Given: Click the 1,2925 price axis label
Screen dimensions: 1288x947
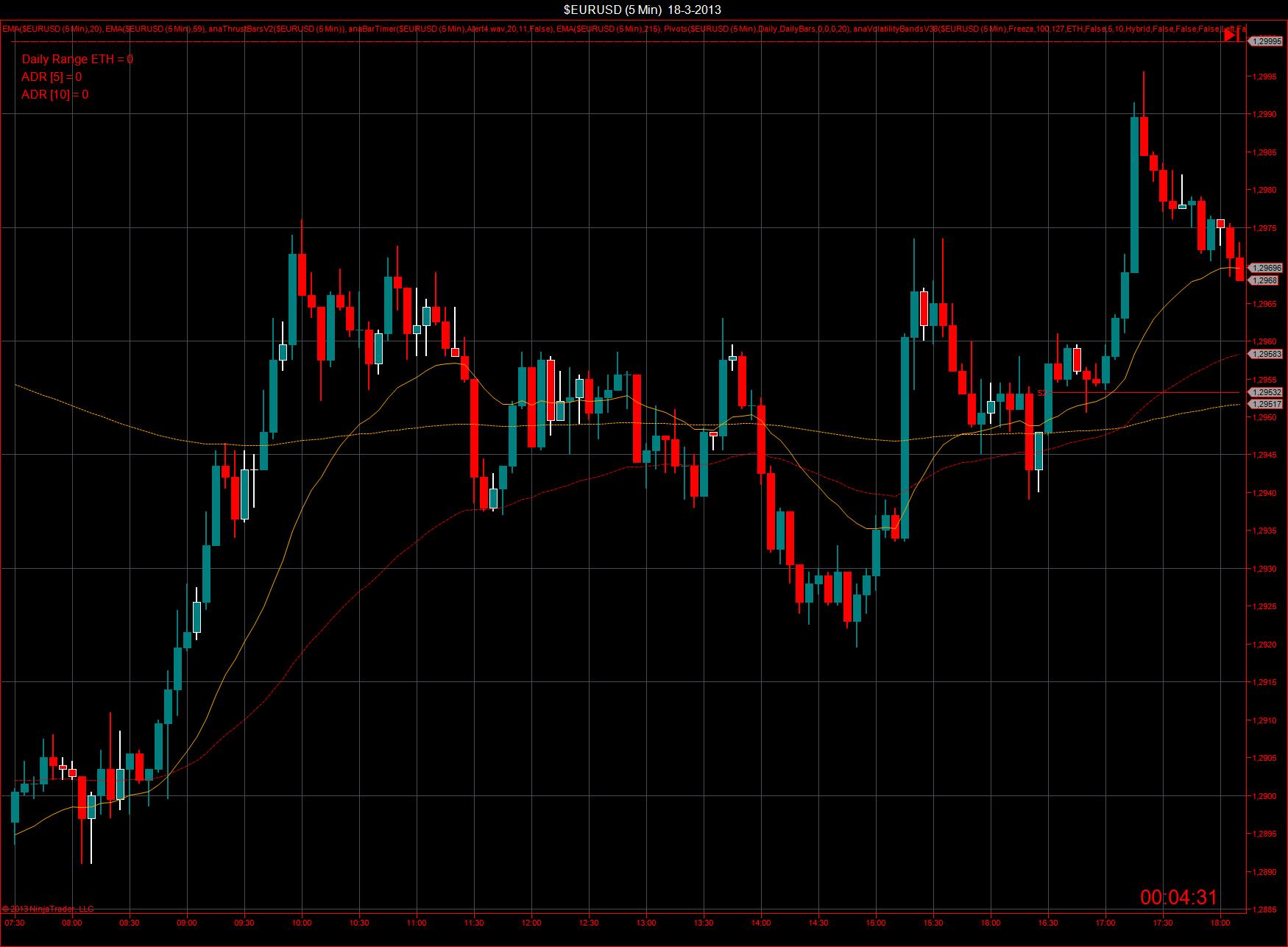Looking at the screenshot, I should [x=1265, y=607].
